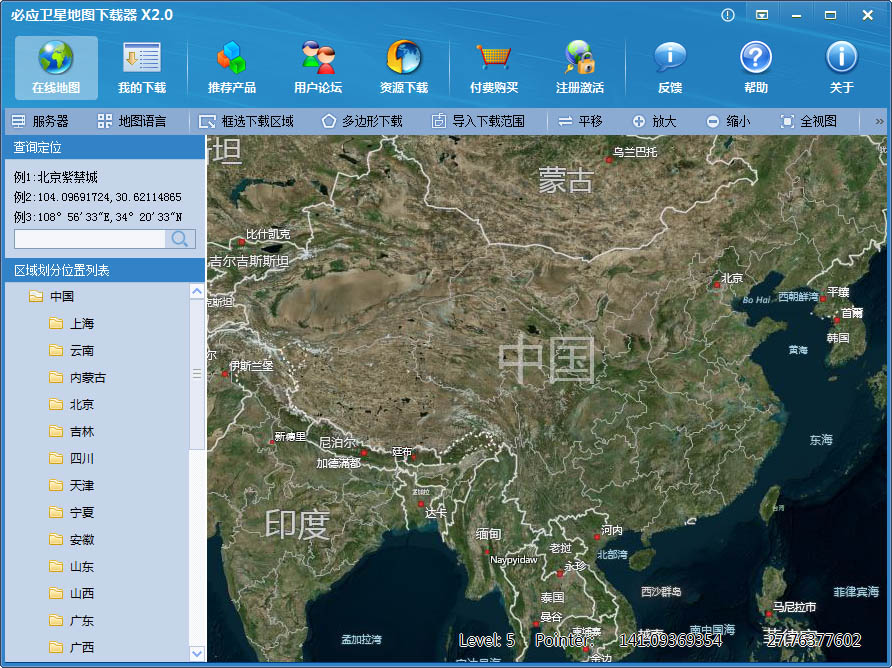This screenshot has height=668, width=892.
Task: Select the 四川 folder in region list
Action: point(82,458)
